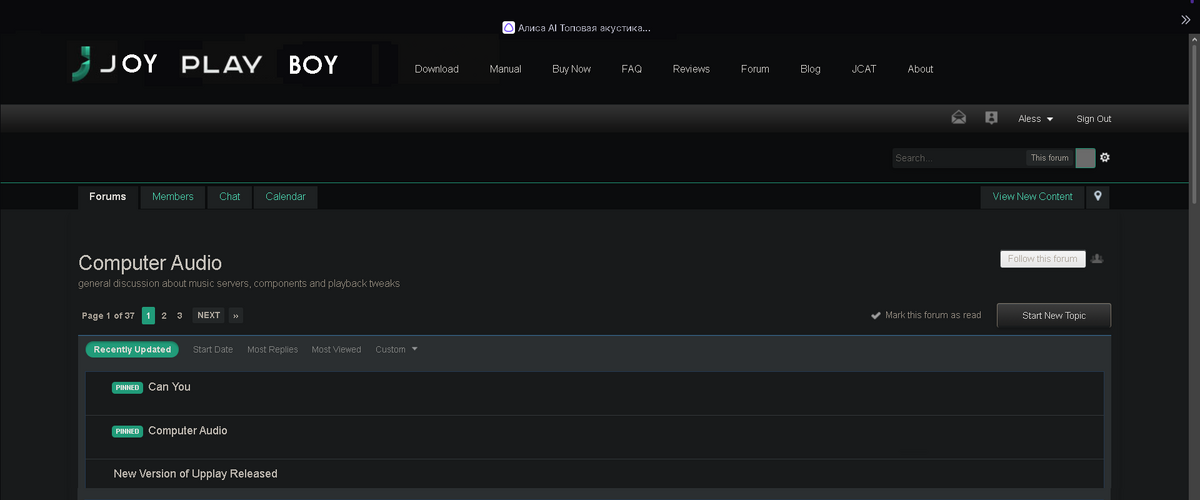The height and width of the screenshot is (500, 1200).
Task: Click the double-chevron icon at top right
Action: (x=1186, y=19)
